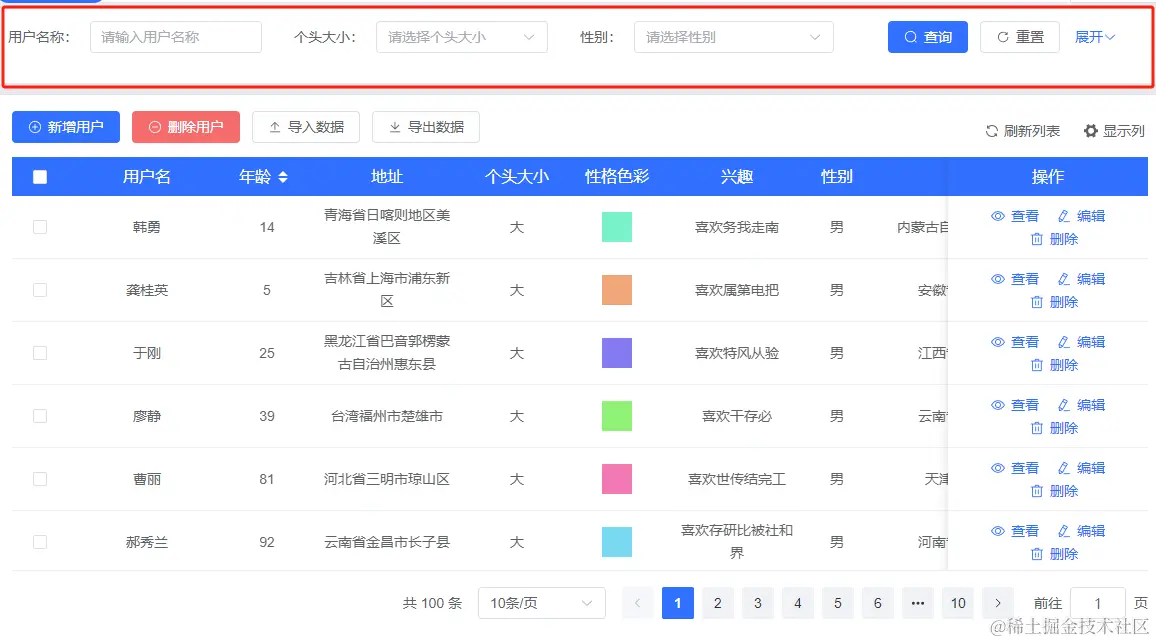The image size is (1156, 643).
Task: Click the pagination ellipsis jump button
Action: coord(918,603)
